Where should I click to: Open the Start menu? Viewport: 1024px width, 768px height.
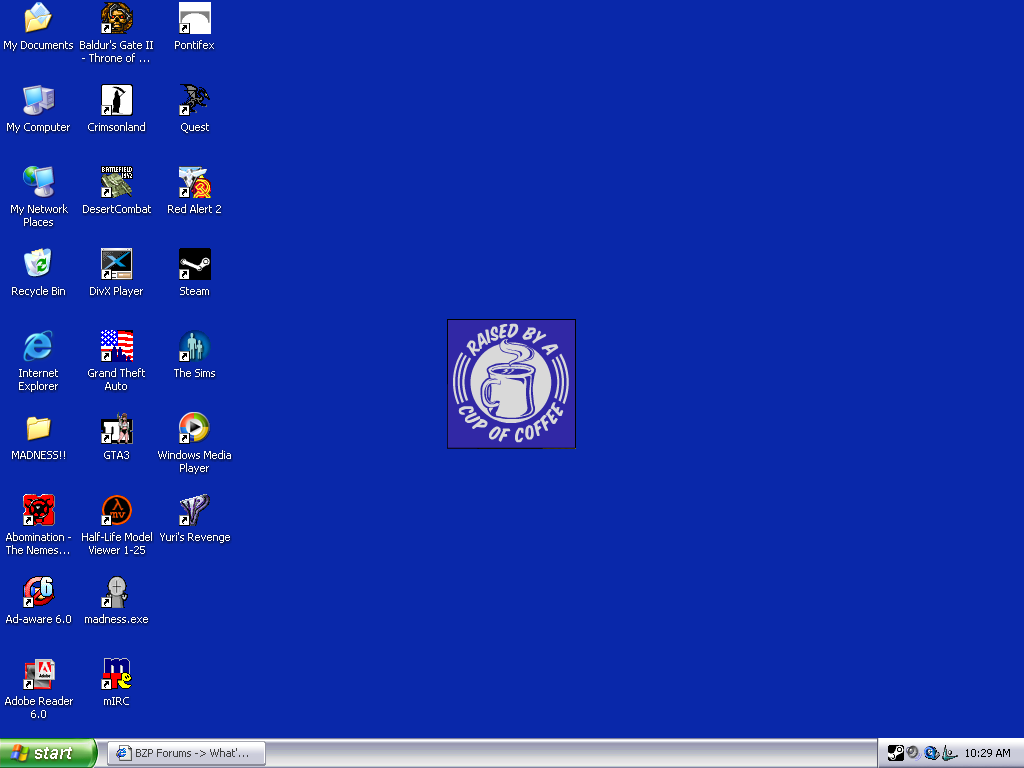pos(47,753)
